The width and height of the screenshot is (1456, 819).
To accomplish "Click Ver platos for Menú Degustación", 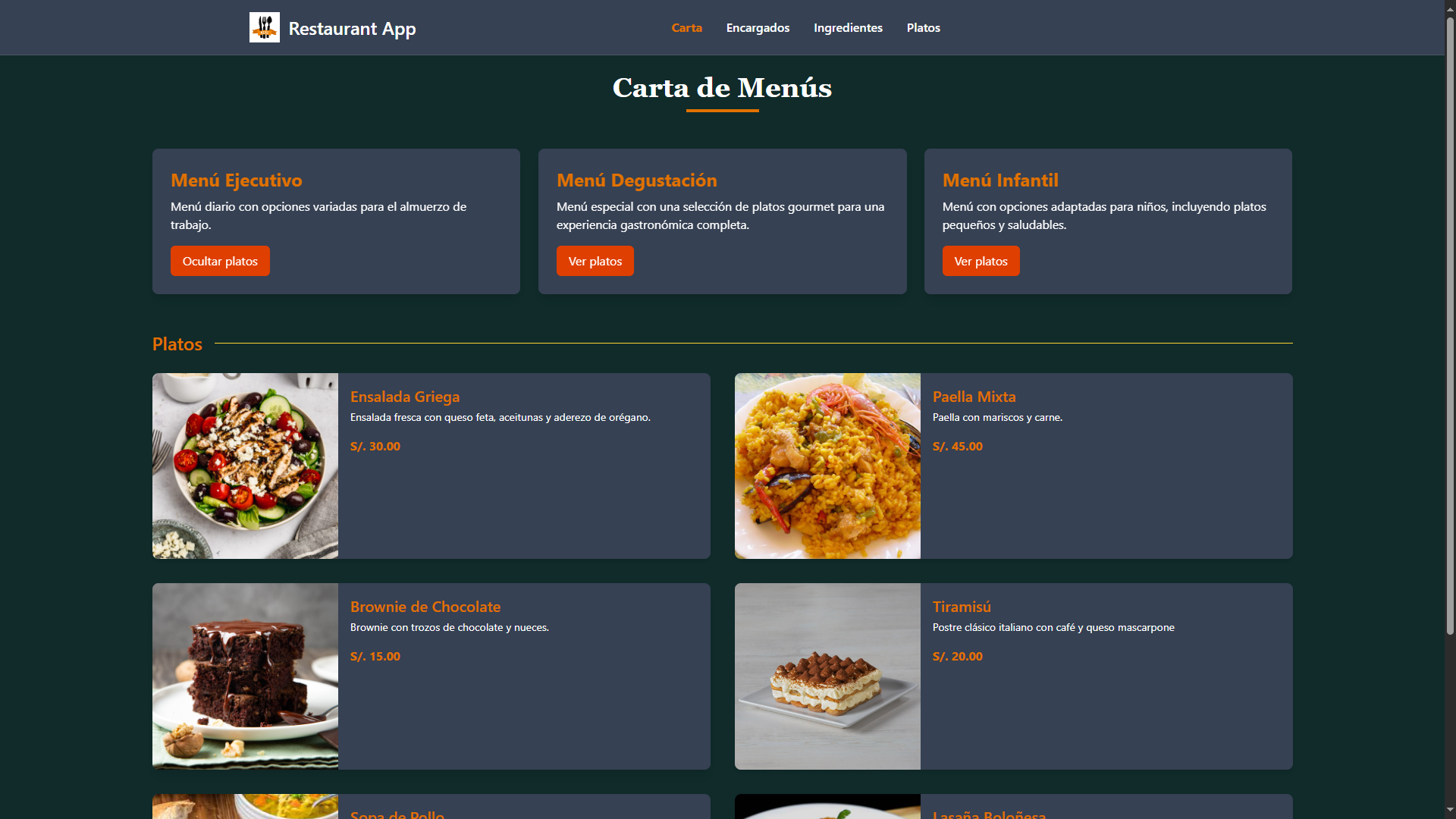I will tap(595, 261).
